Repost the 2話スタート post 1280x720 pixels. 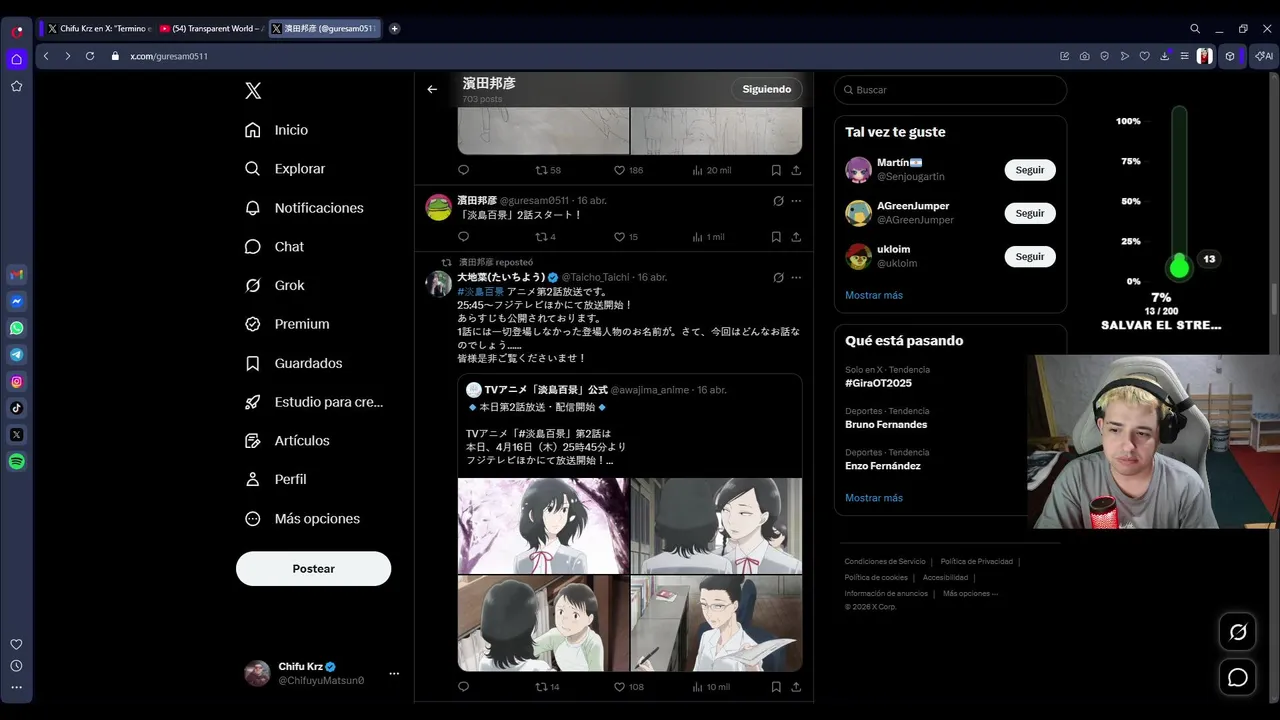(x=546, y=237)
